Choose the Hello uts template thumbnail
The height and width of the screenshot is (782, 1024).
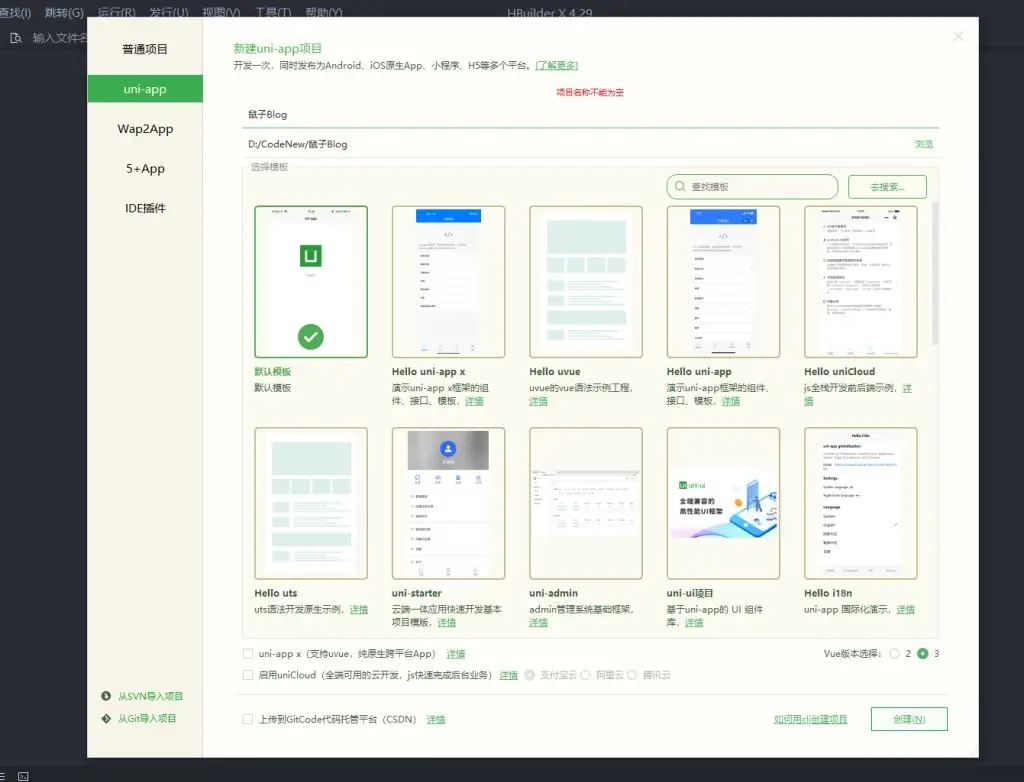point(311,503)
